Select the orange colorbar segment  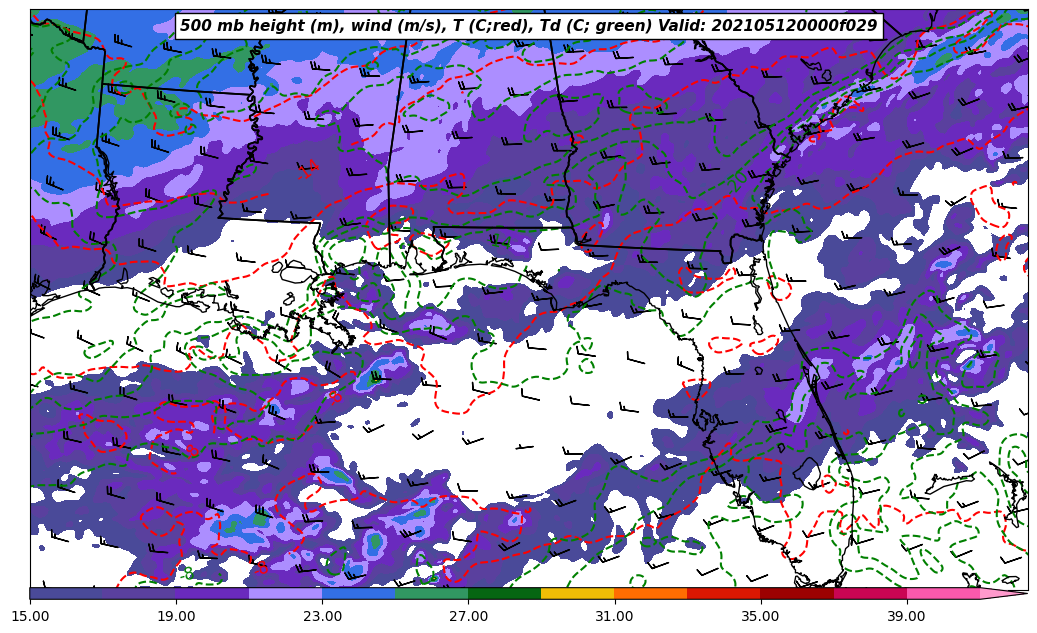[x=651, y=593]
